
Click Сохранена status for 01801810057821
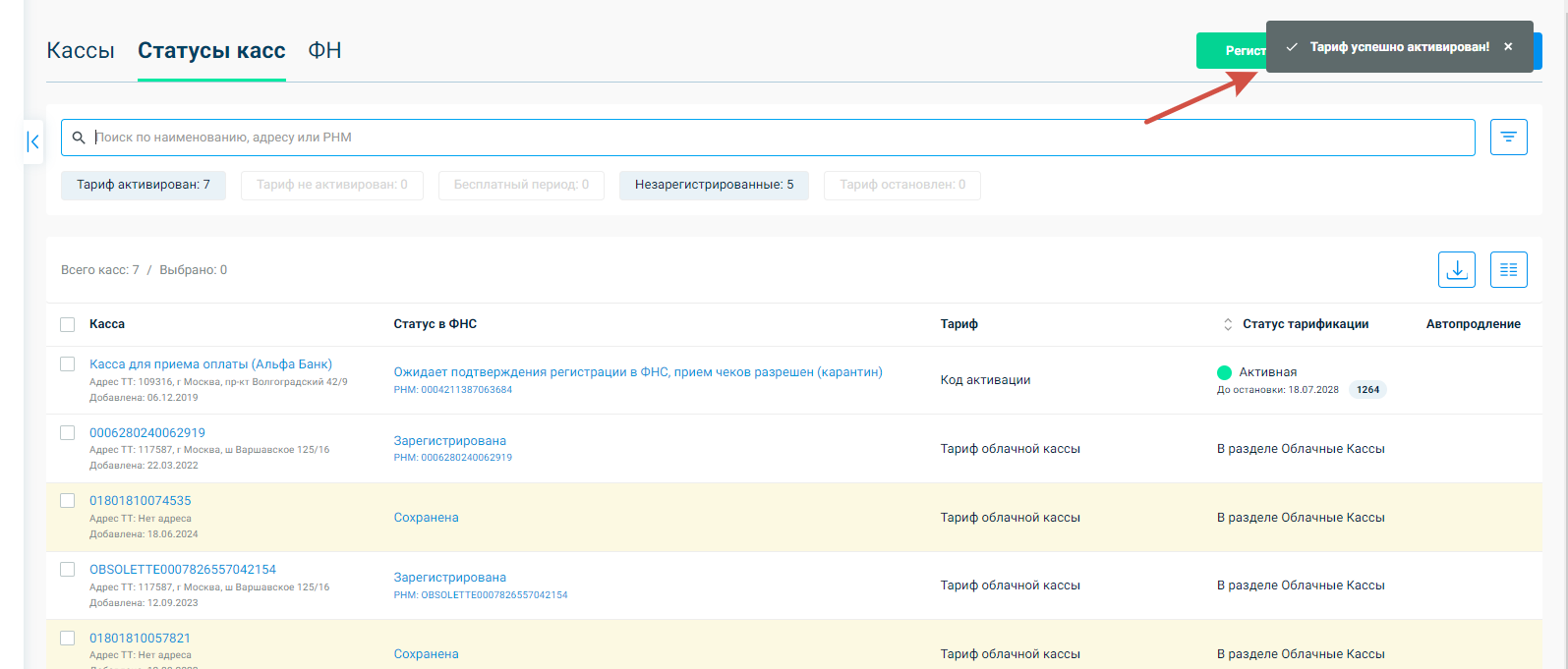click(x=427, y=654)
